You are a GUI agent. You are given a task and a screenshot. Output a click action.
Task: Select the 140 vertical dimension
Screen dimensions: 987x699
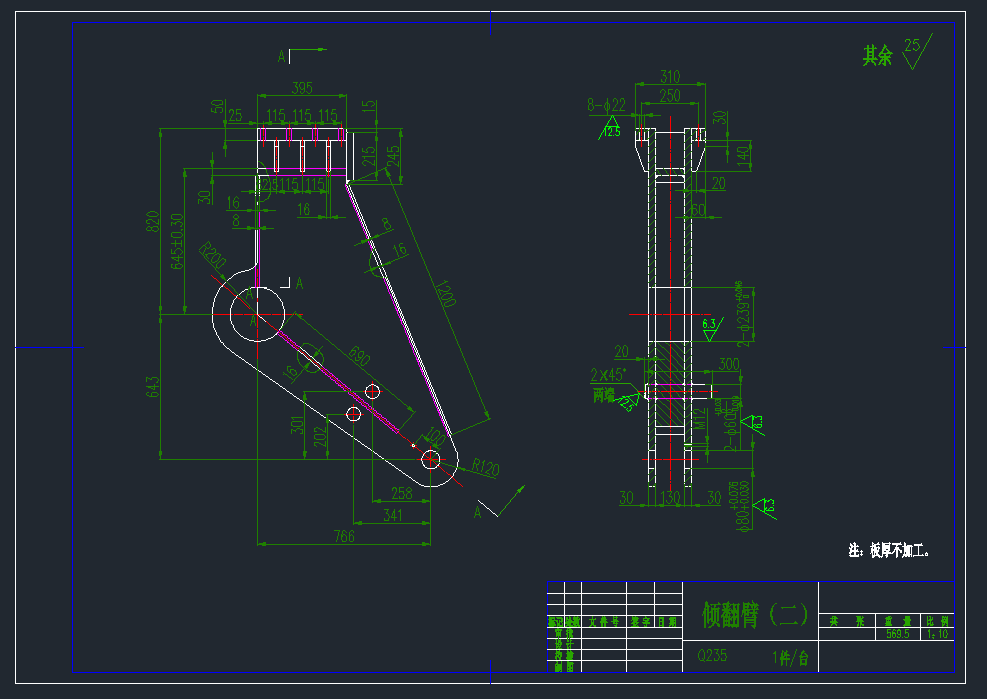click(x=743, y=154)
